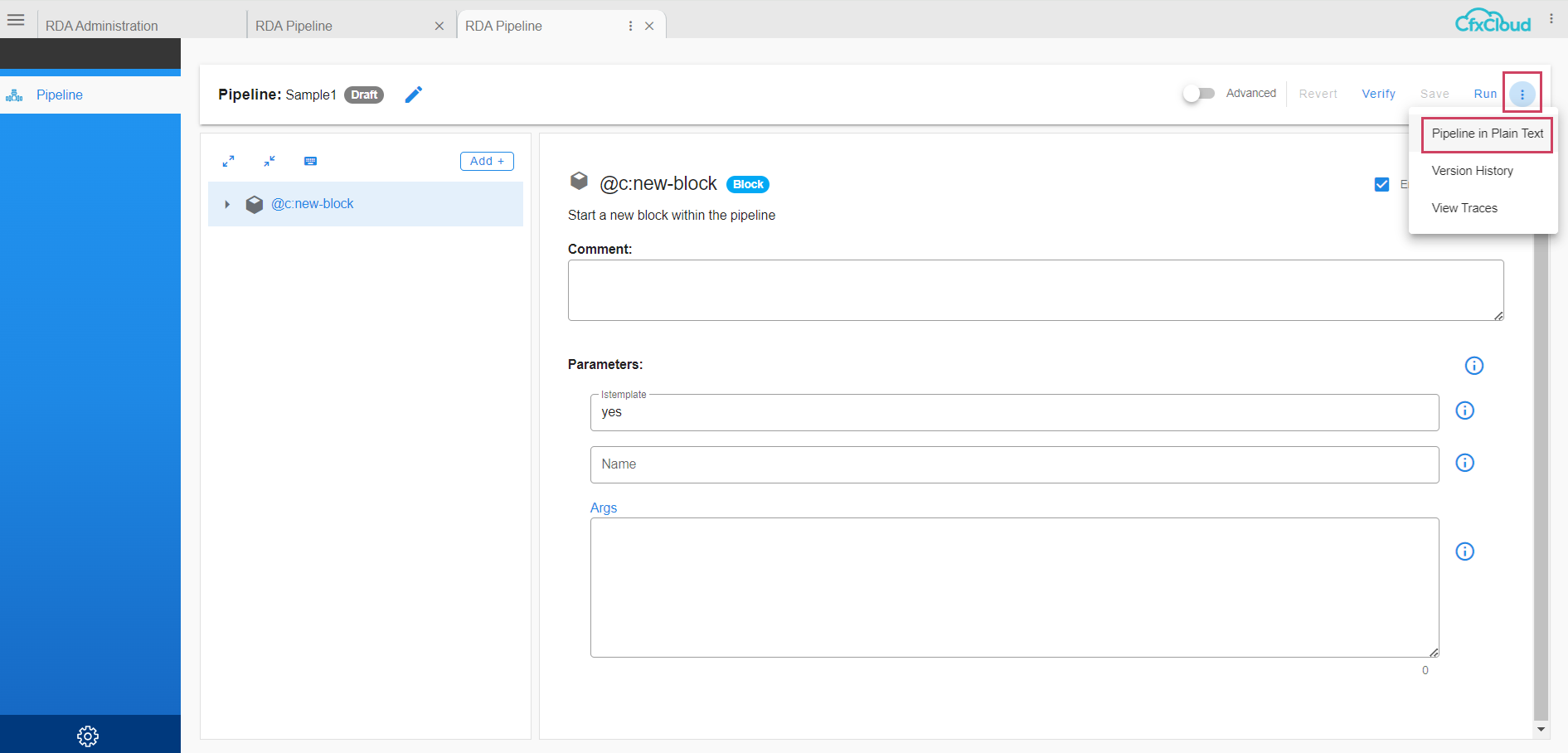Open the hamburger navigation menu
The image size is (1568, 753).
point(16,20)
